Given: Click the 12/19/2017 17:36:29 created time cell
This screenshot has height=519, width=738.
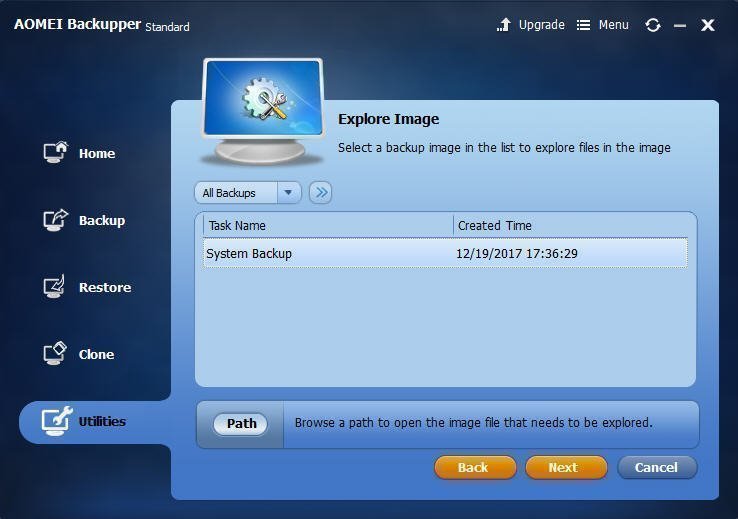Looking at the screenshot, I should pyautogui.click(x=517, y=254).
